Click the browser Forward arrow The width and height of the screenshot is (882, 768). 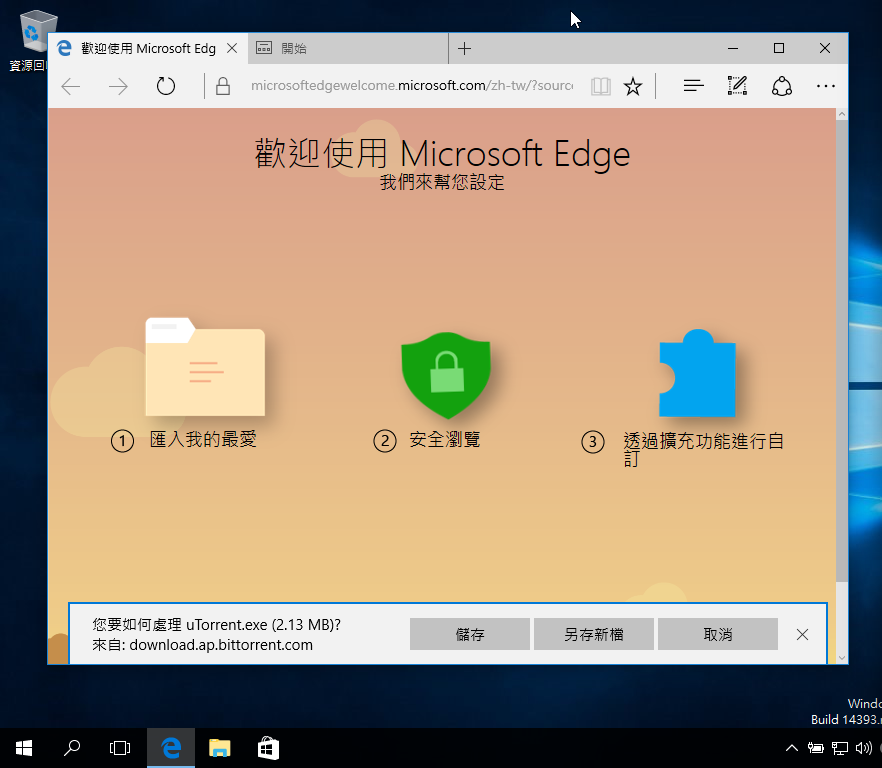118,87
